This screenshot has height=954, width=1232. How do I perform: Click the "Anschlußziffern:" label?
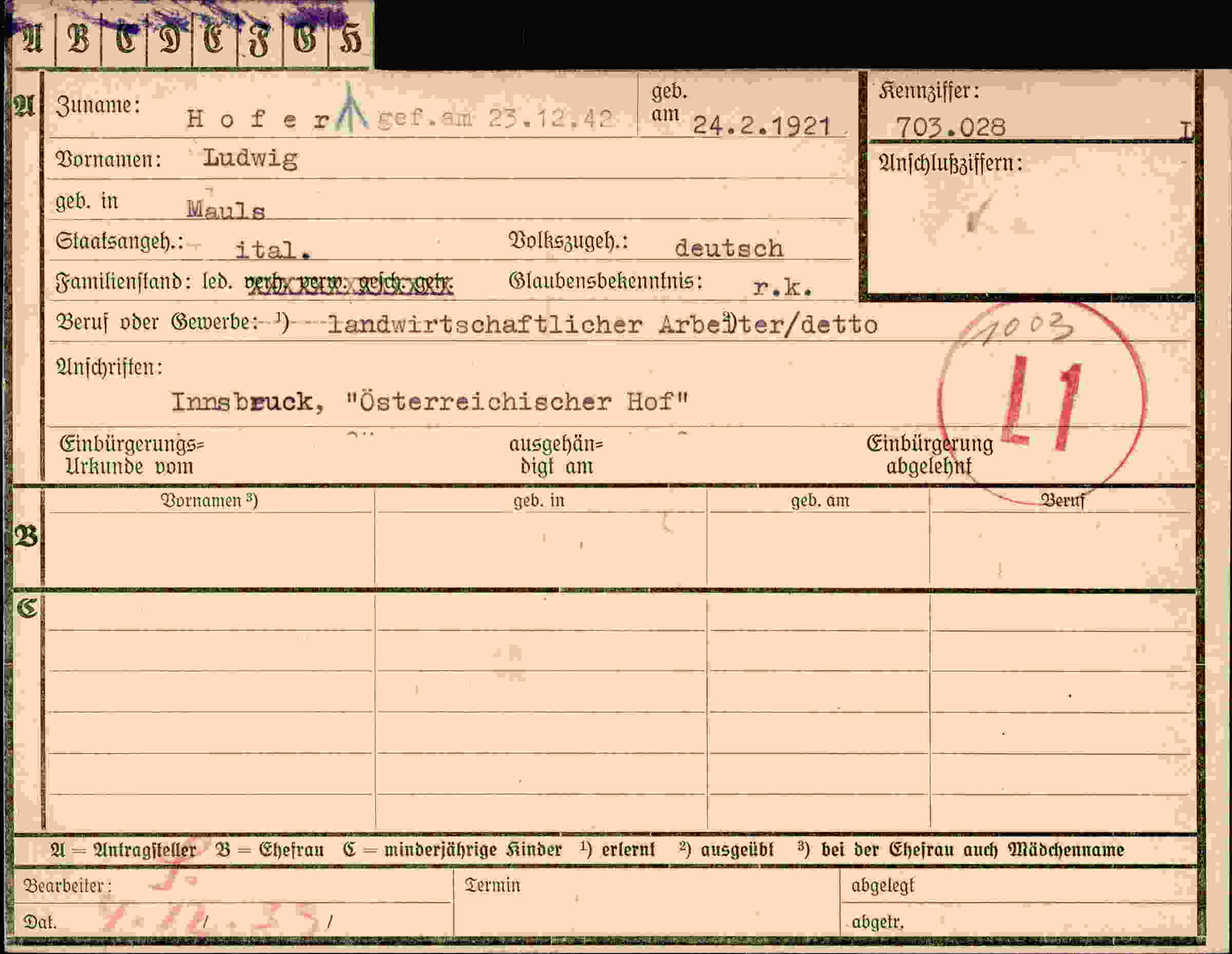click(x=951, y=163)
